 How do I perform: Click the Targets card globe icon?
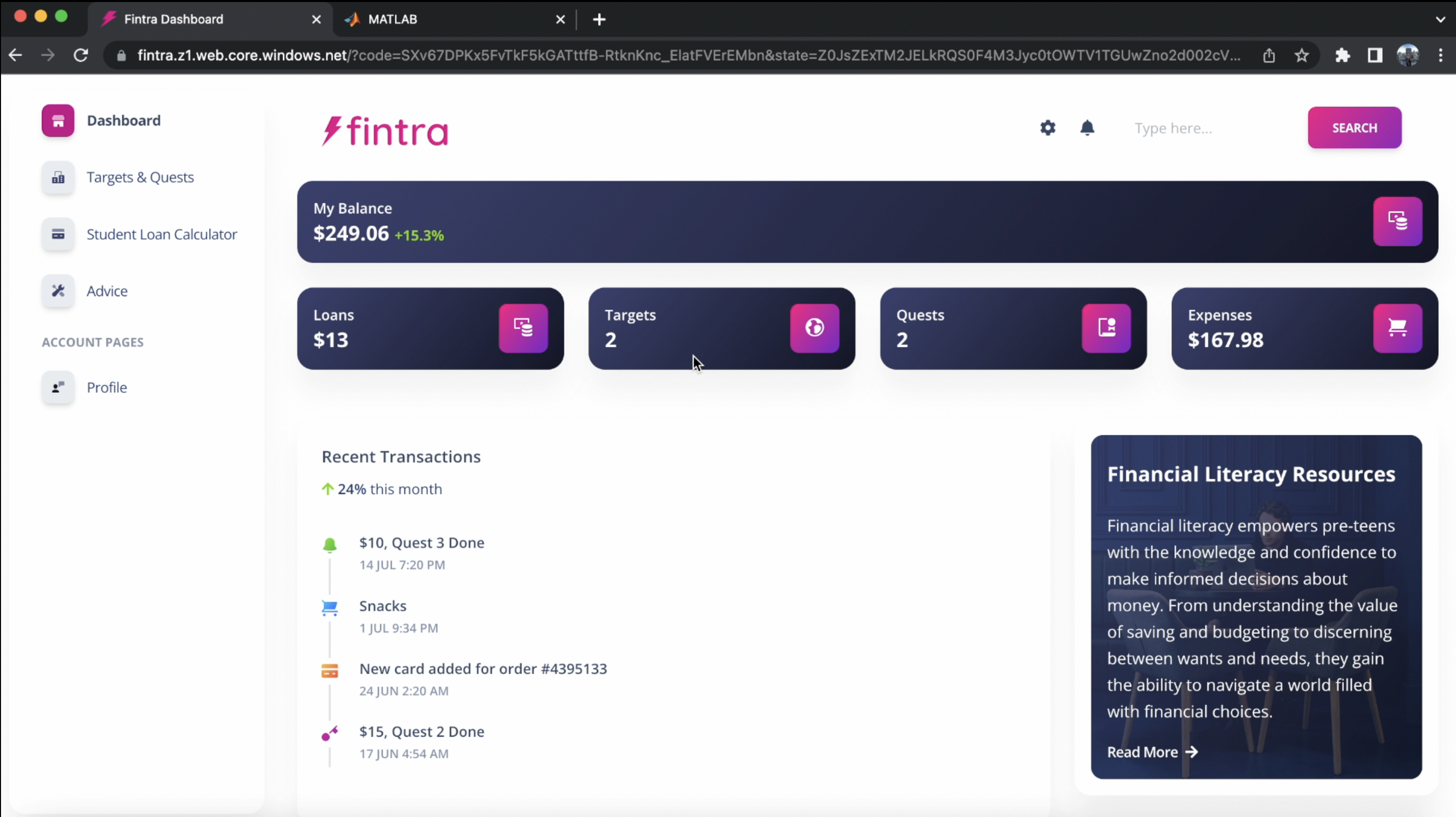point(814,328)
